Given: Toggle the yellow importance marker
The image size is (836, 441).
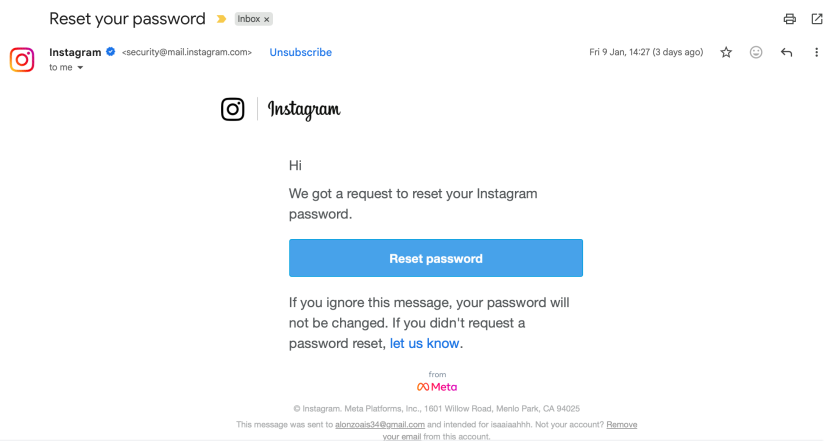Looking at the screenshot, I should tap(221, 19).
